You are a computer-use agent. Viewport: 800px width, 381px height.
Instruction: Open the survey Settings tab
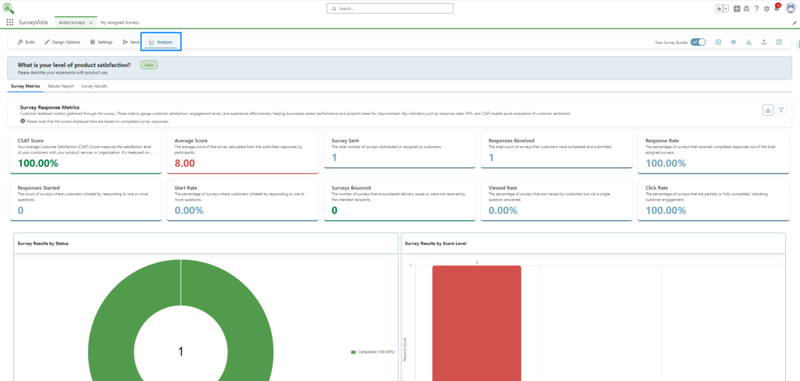(101, 42)
